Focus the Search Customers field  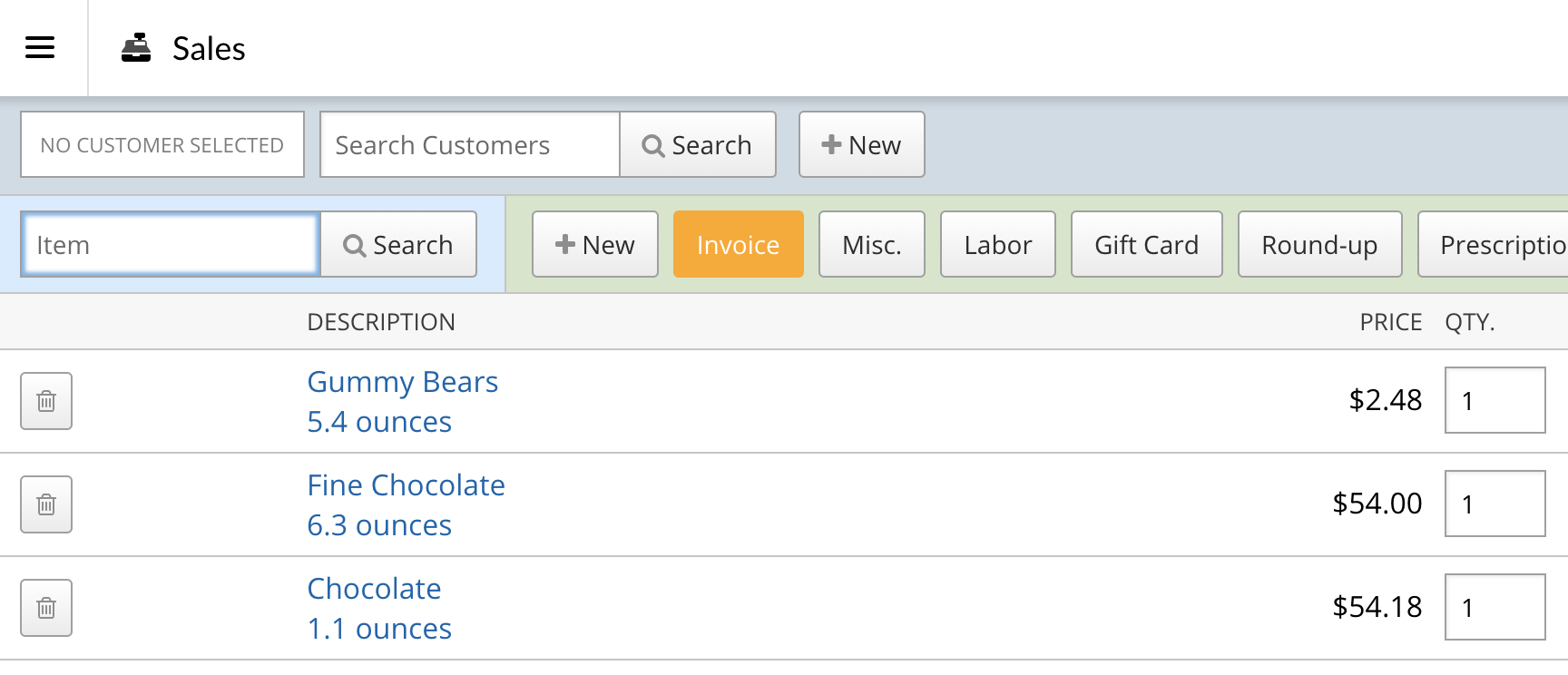[469, 145]
